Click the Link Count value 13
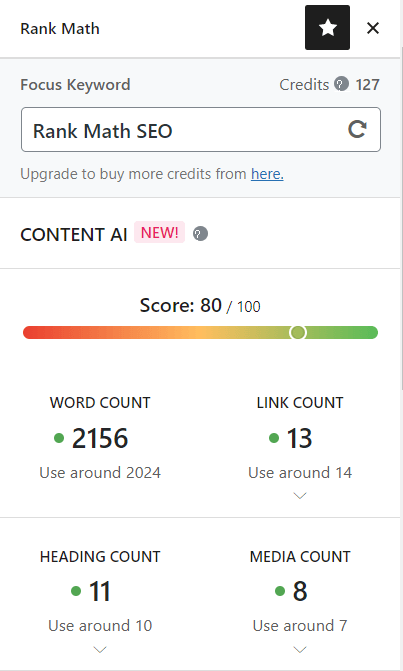 click(x=299, y=438)
